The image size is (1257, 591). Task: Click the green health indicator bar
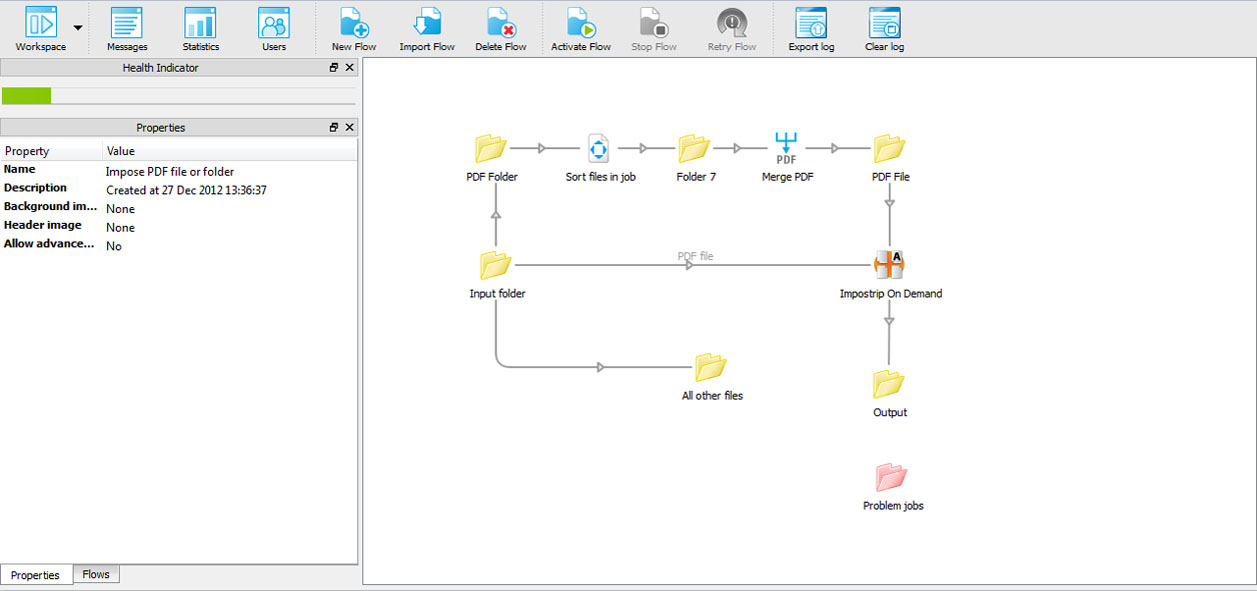click(26, 94)
